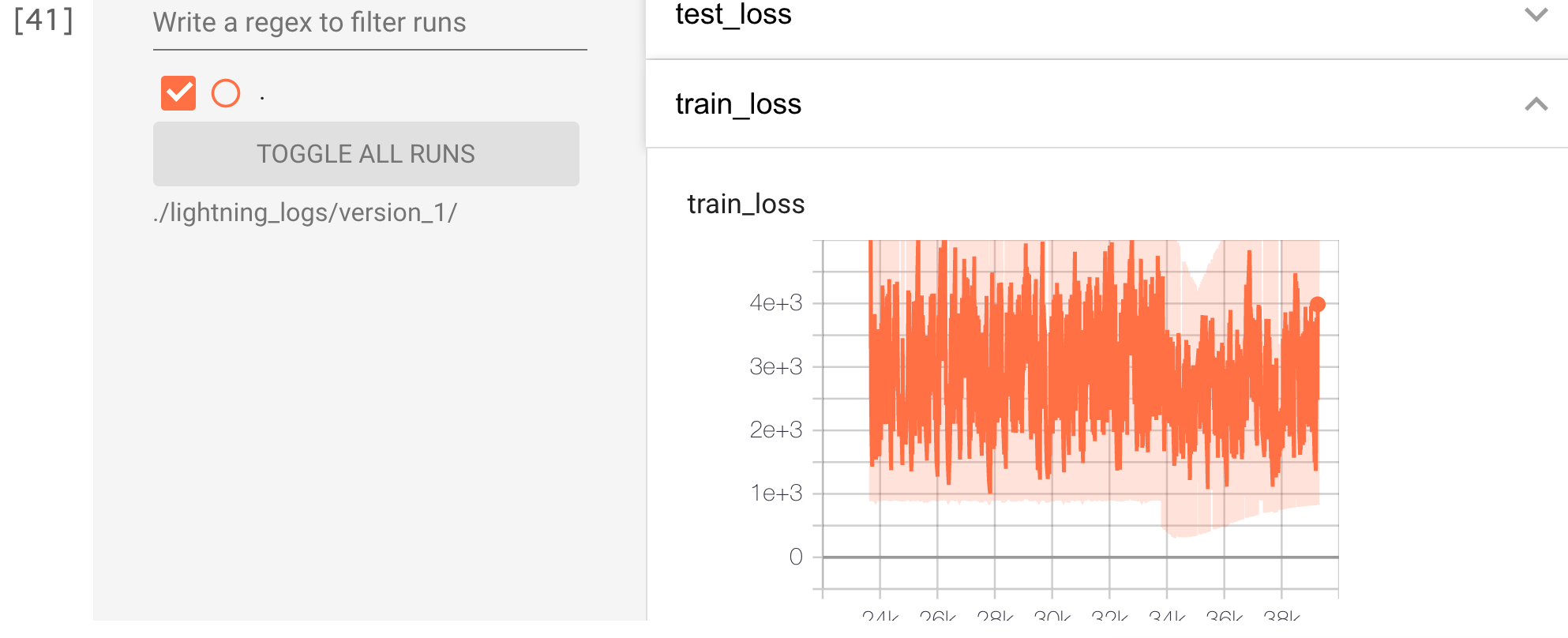Viewport: 1568px width, 638px height.
Task: Click the last data point marker on chart
Action: pyautogui.click(x=1317, y=304)
